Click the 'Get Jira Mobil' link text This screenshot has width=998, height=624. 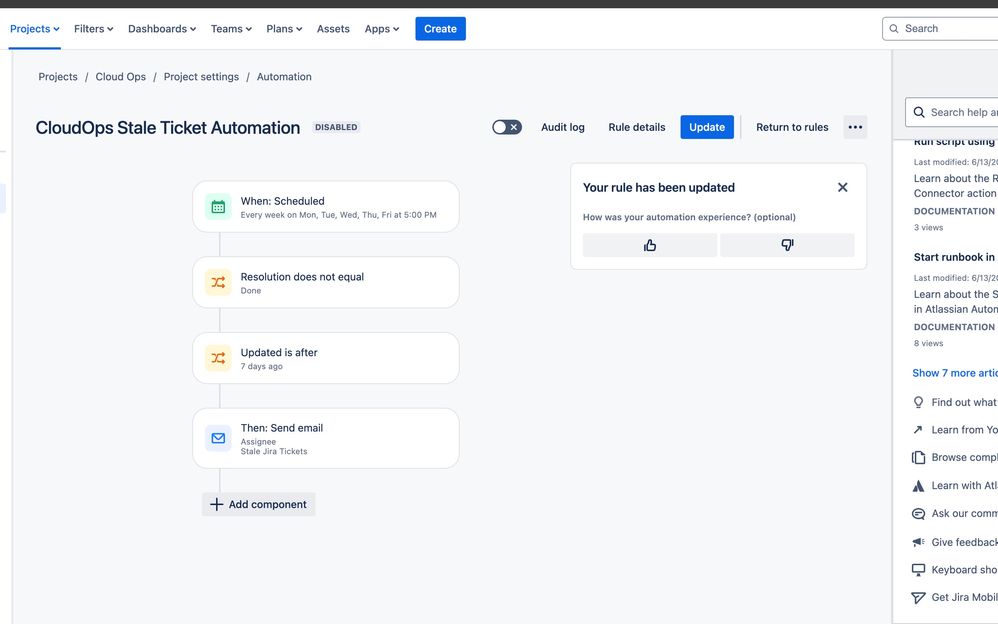(964, 597)
